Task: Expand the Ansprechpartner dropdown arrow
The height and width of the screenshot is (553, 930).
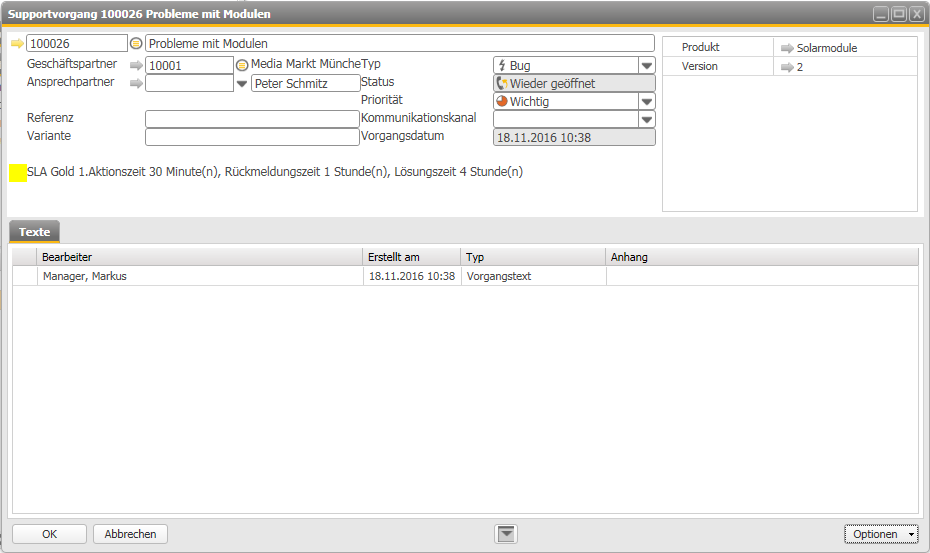Action: tap(242, 84)
